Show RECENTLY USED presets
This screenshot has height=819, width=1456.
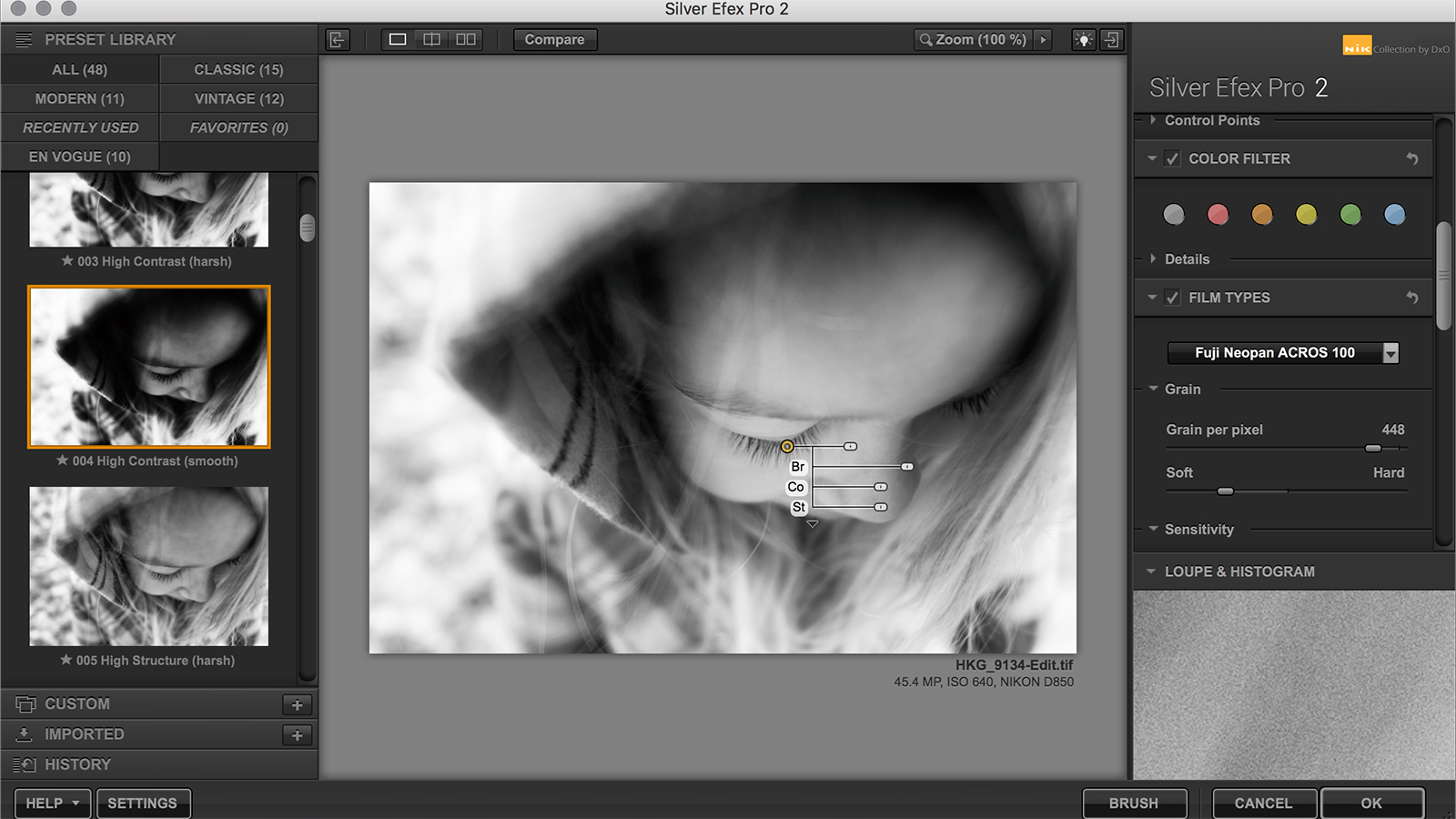(x=80, y=127)
